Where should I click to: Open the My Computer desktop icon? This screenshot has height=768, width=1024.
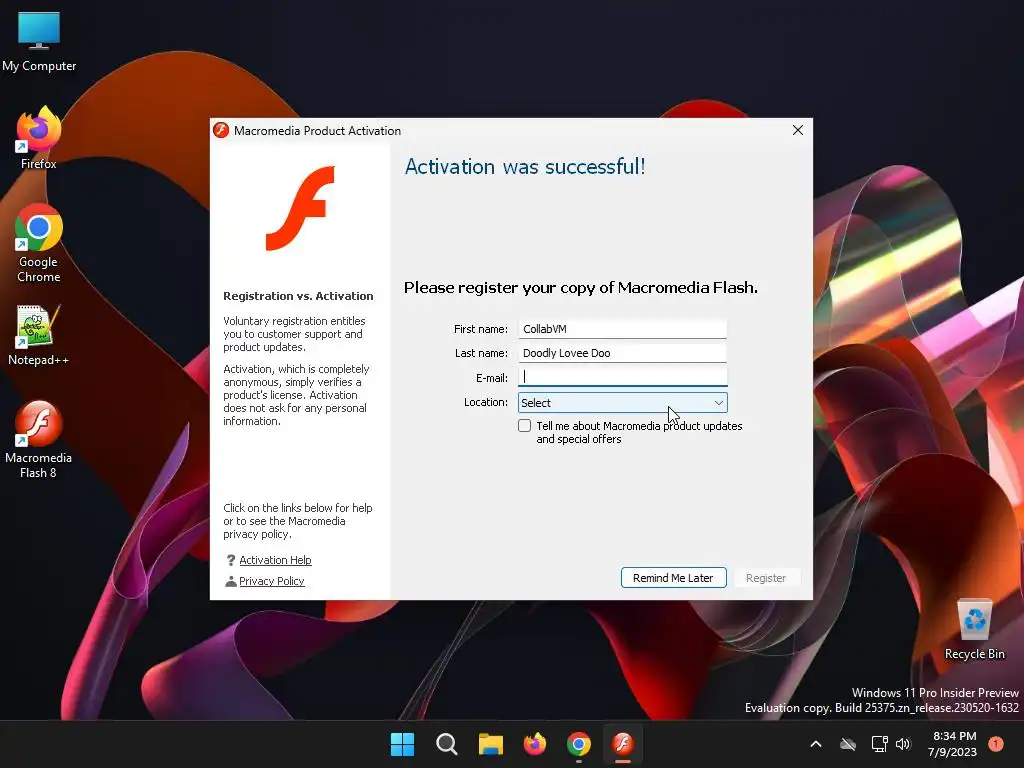point(39,41)
